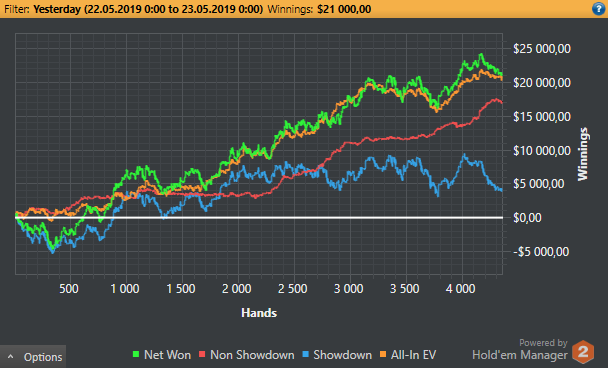Click the $20 000,00 y-axis label
This screenshot has height=368, width=608.
coord(542,83)
